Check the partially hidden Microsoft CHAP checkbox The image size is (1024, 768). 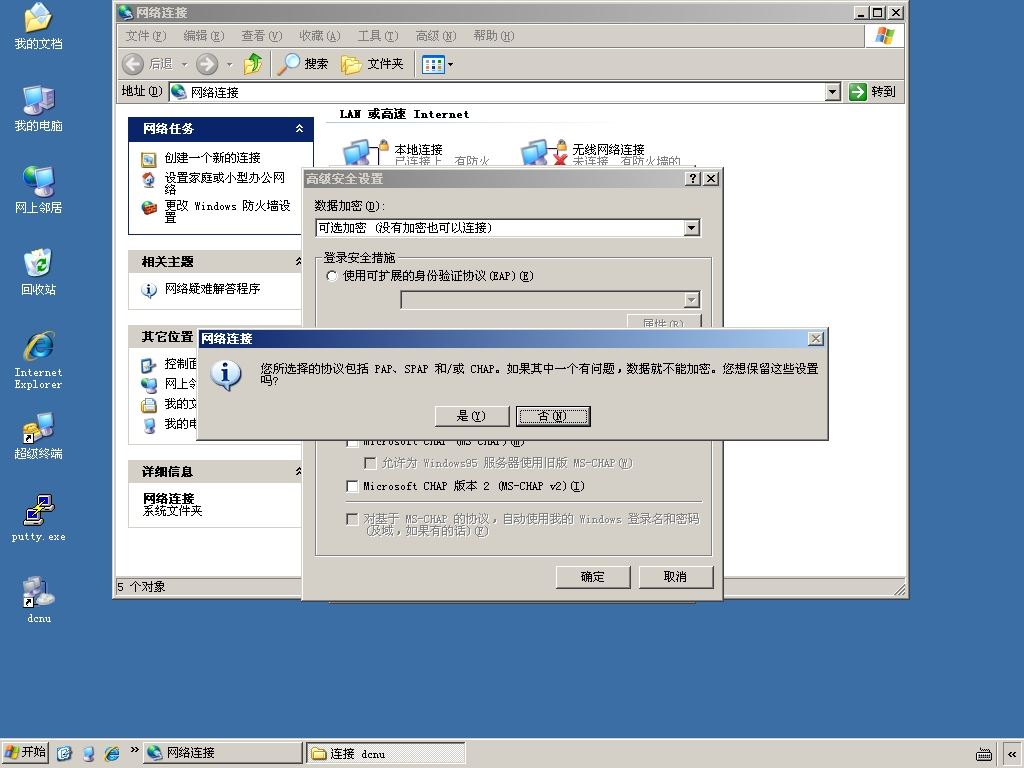[x=352, y=443]
